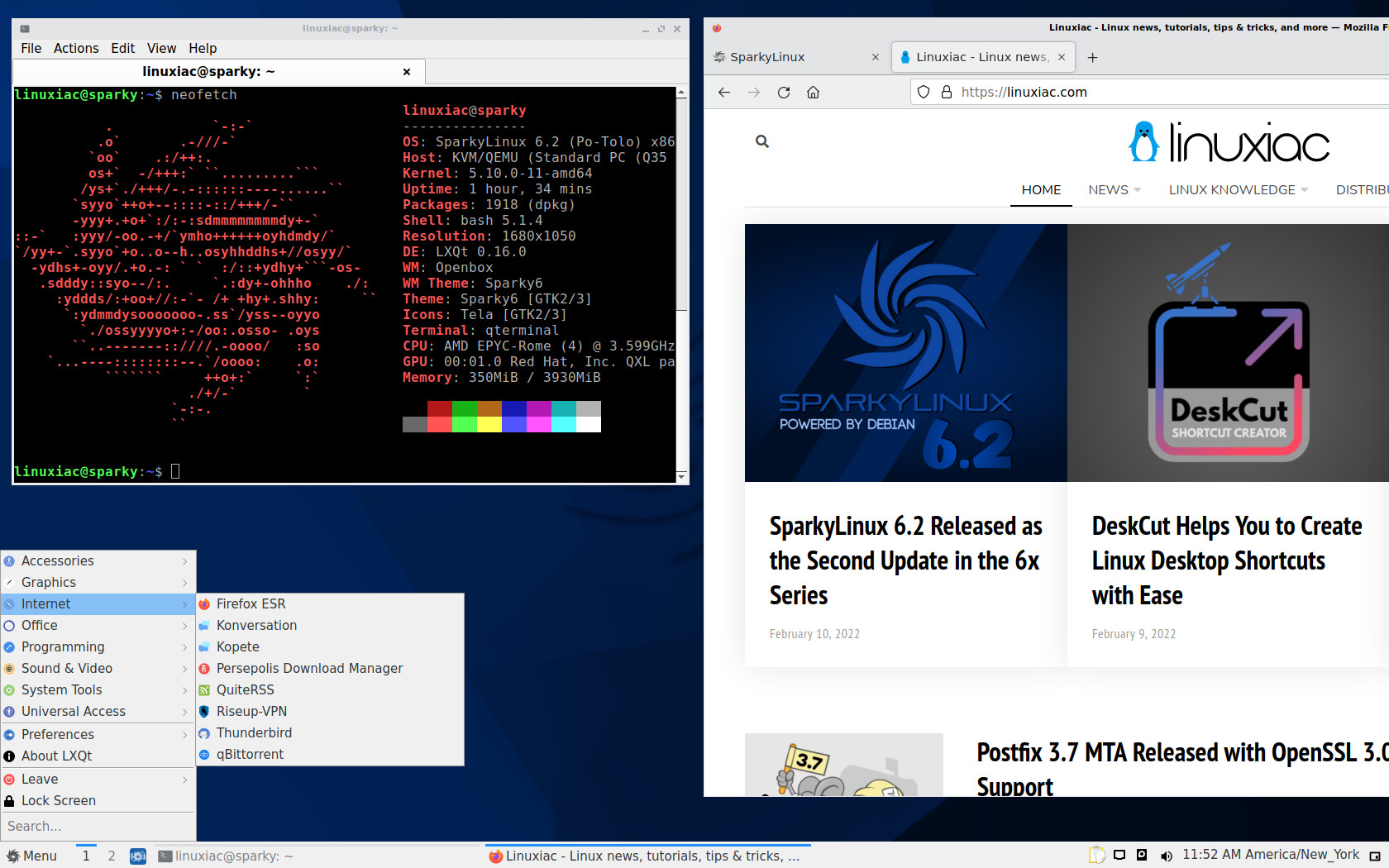
Task: Click HOME nav link on linuxiac
Action: [x=1041, y=190]
